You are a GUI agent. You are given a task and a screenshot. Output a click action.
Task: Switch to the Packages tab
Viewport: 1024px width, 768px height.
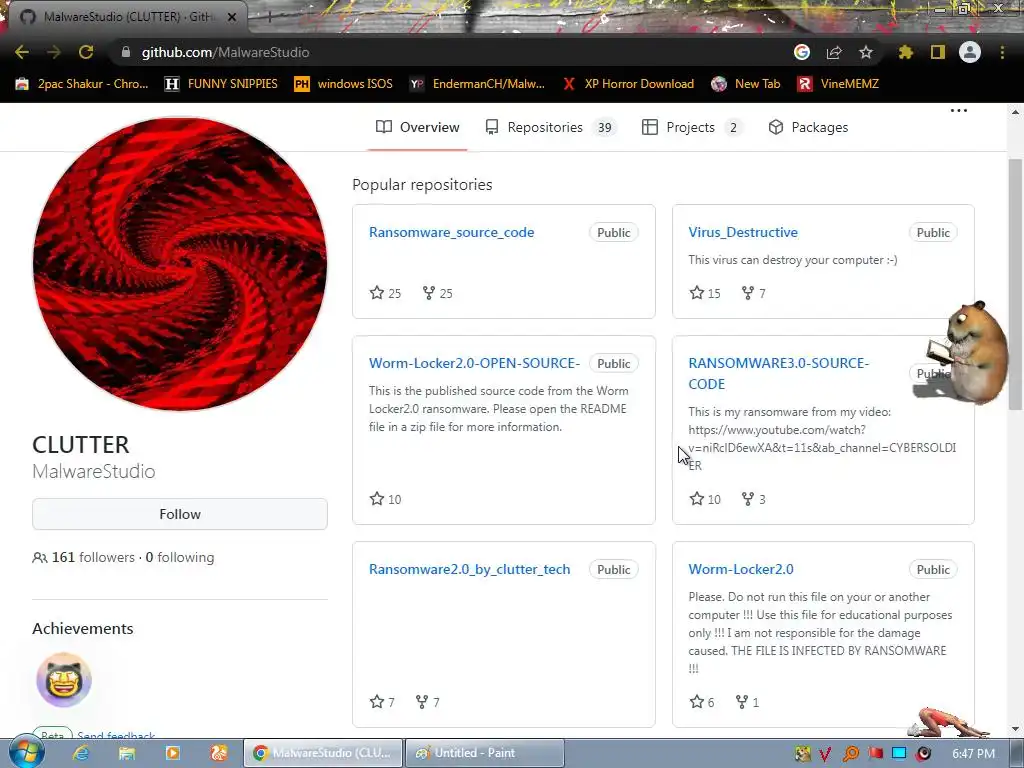tap(808, 127)
